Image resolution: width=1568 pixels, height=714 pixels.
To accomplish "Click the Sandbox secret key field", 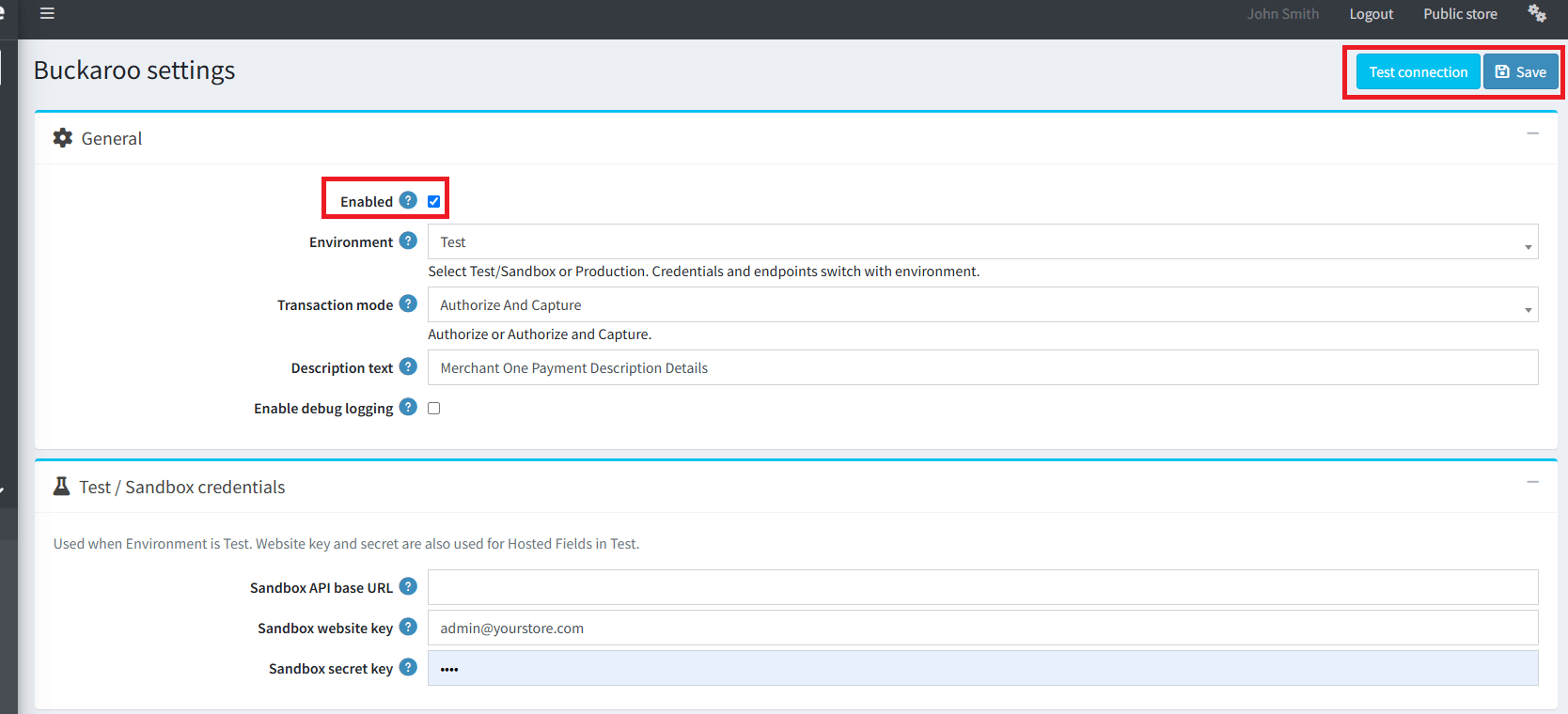I will [x=982, y=668].
